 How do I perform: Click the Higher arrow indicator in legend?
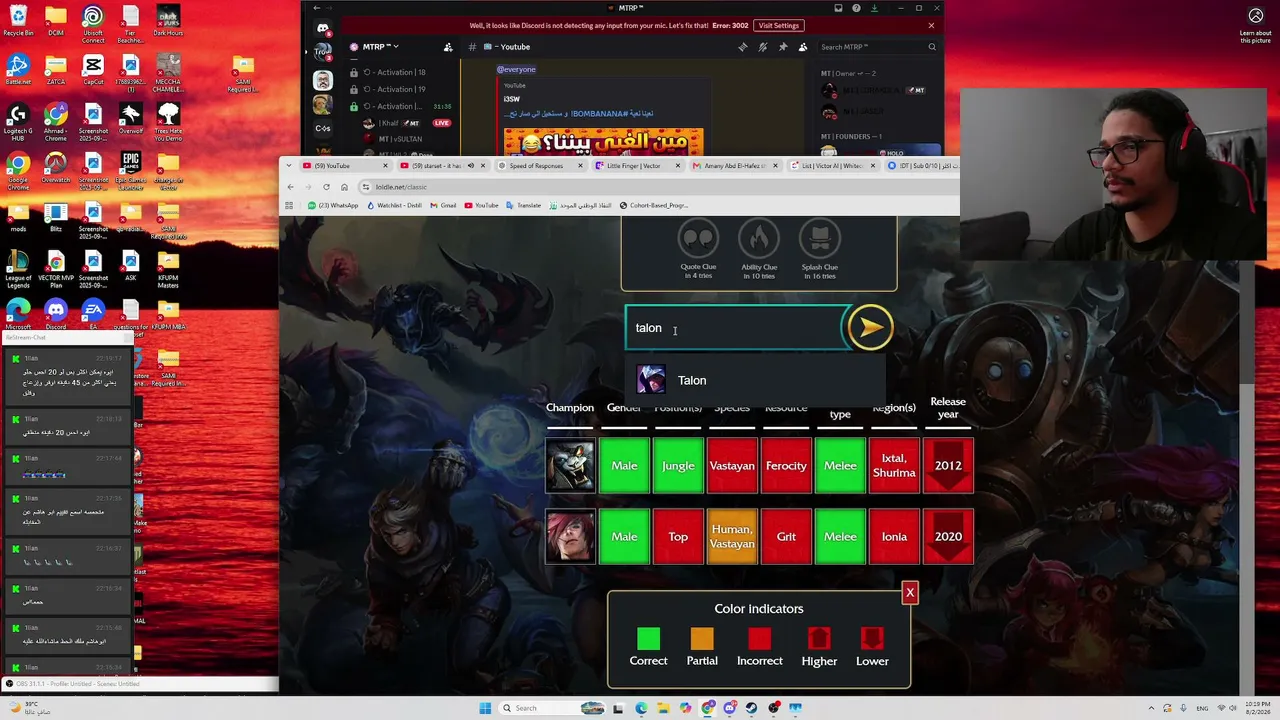point(819,639)
